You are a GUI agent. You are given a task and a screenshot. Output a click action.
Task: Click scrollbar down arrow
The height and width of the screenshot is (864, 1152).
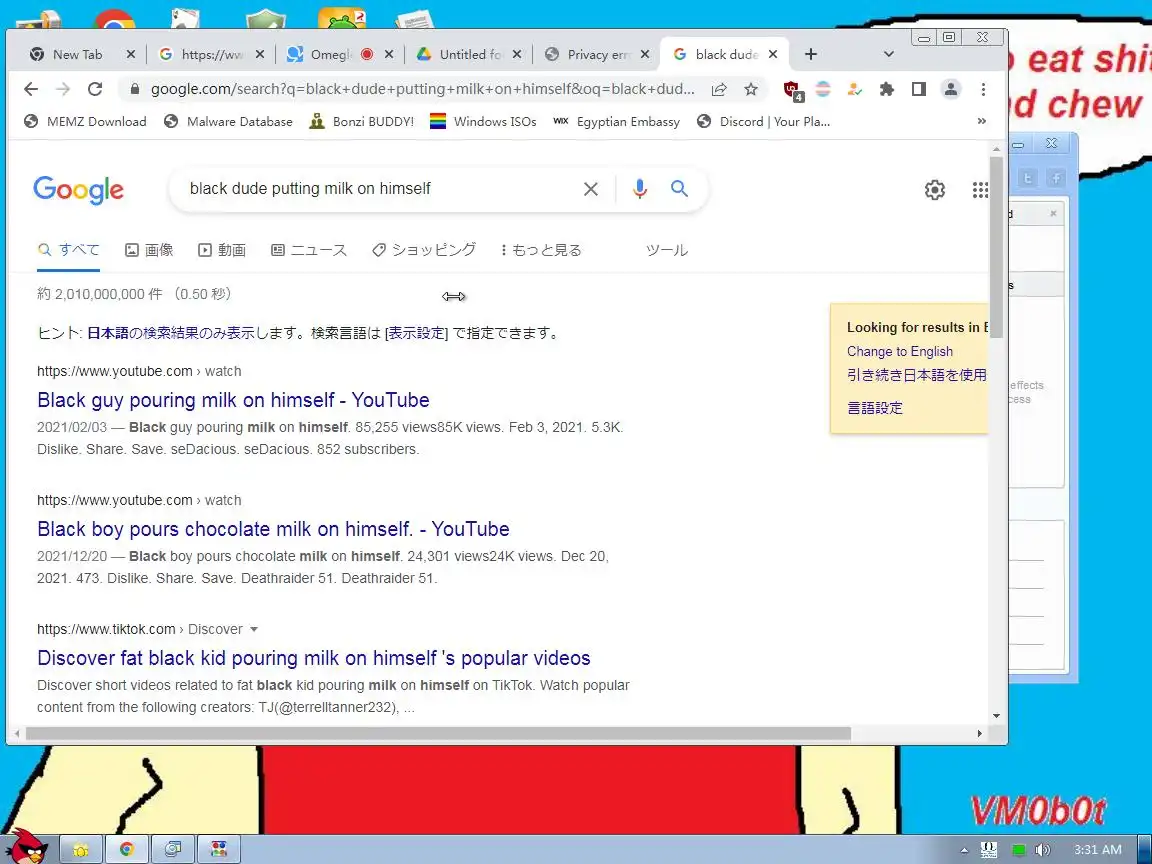point(996,716)
